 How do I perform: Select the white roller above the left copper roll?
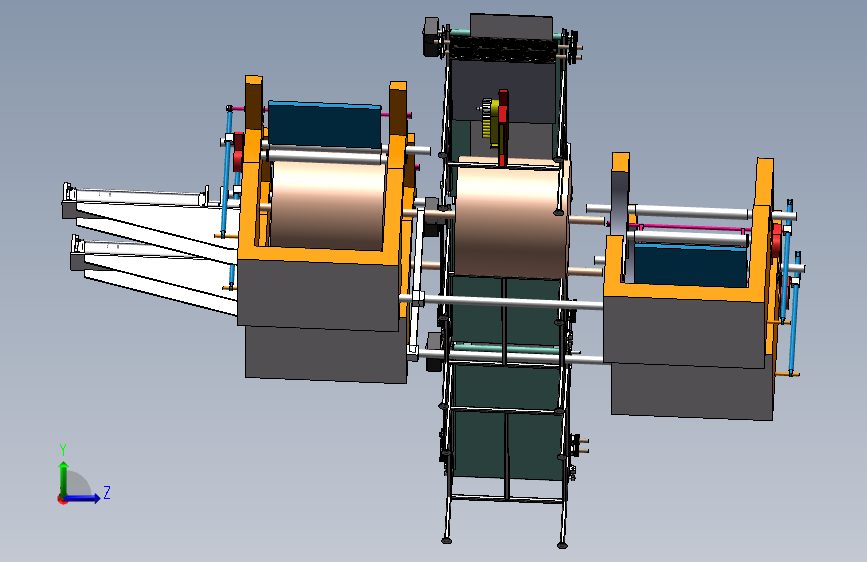[326, 156]
